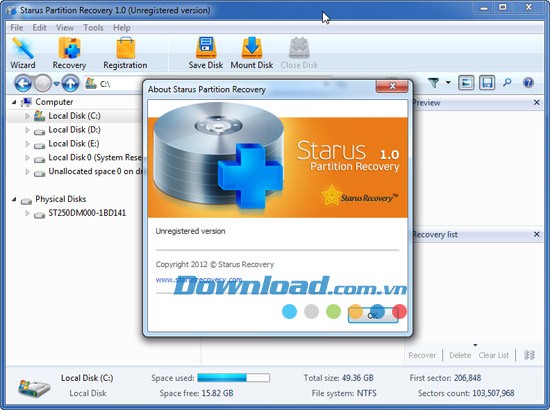Screen dimensions: 550x410
Task: Click the Delete button in recovery list
Action: point(460,355)
